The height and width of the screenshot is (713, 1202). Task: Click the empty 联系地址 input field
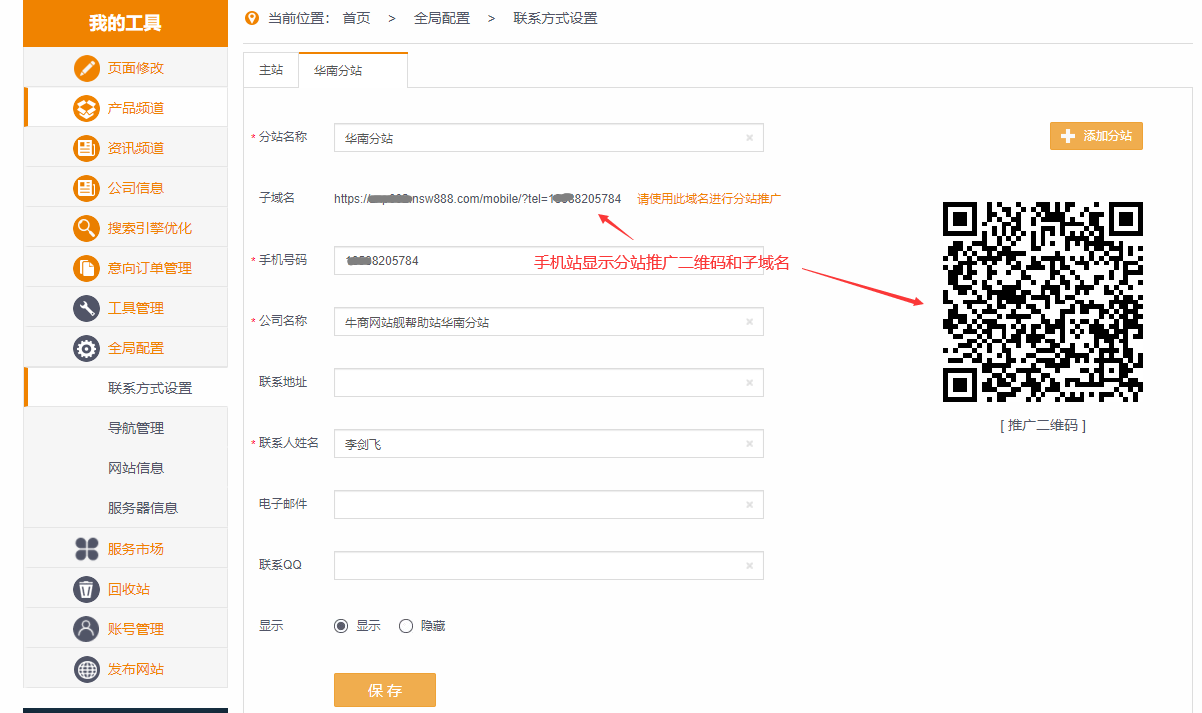[x=549, y=383]
